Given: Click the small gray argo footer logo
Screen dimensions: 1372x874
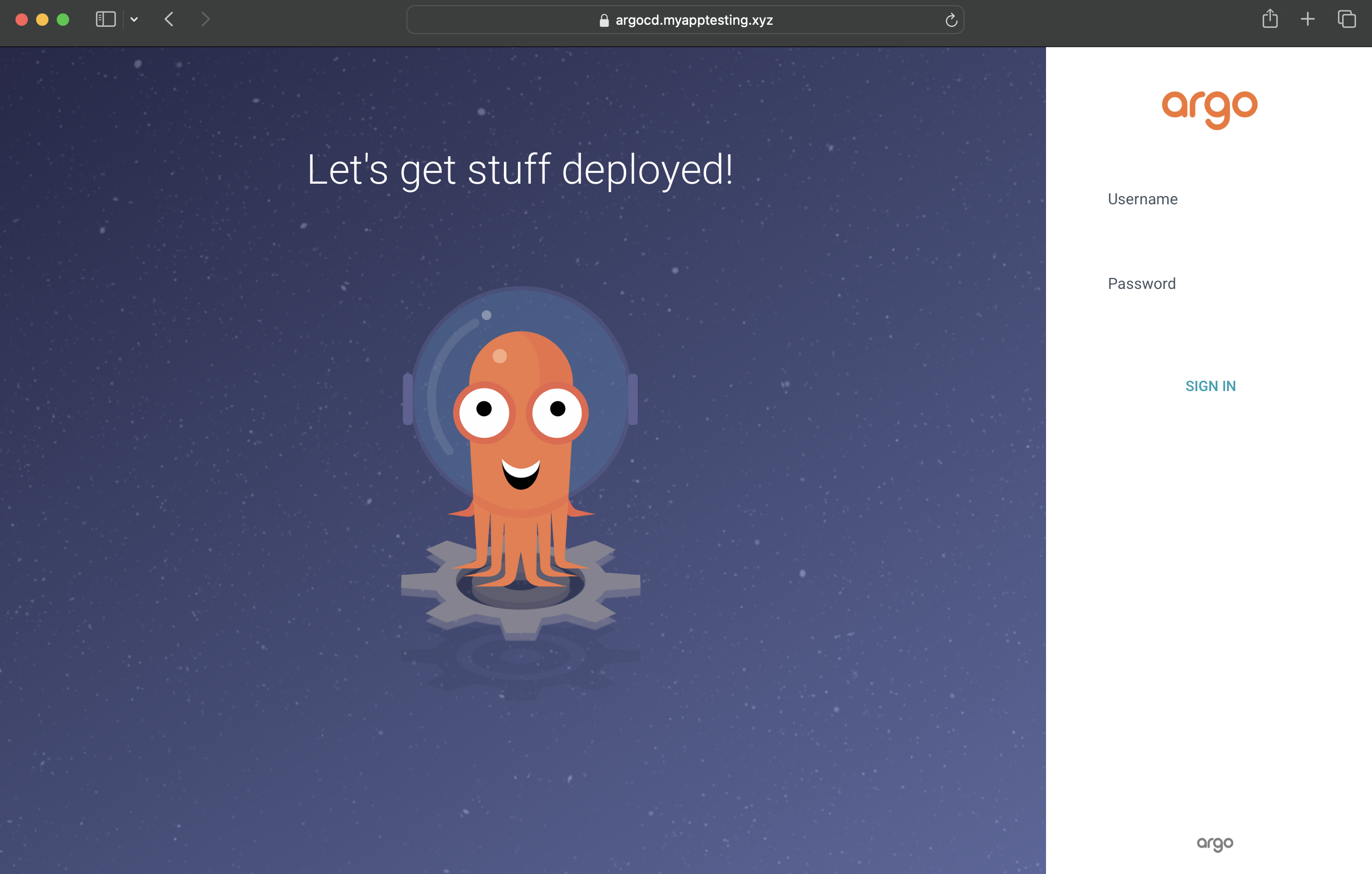Looking at the screenshot, I should (x=1214, y=843).
